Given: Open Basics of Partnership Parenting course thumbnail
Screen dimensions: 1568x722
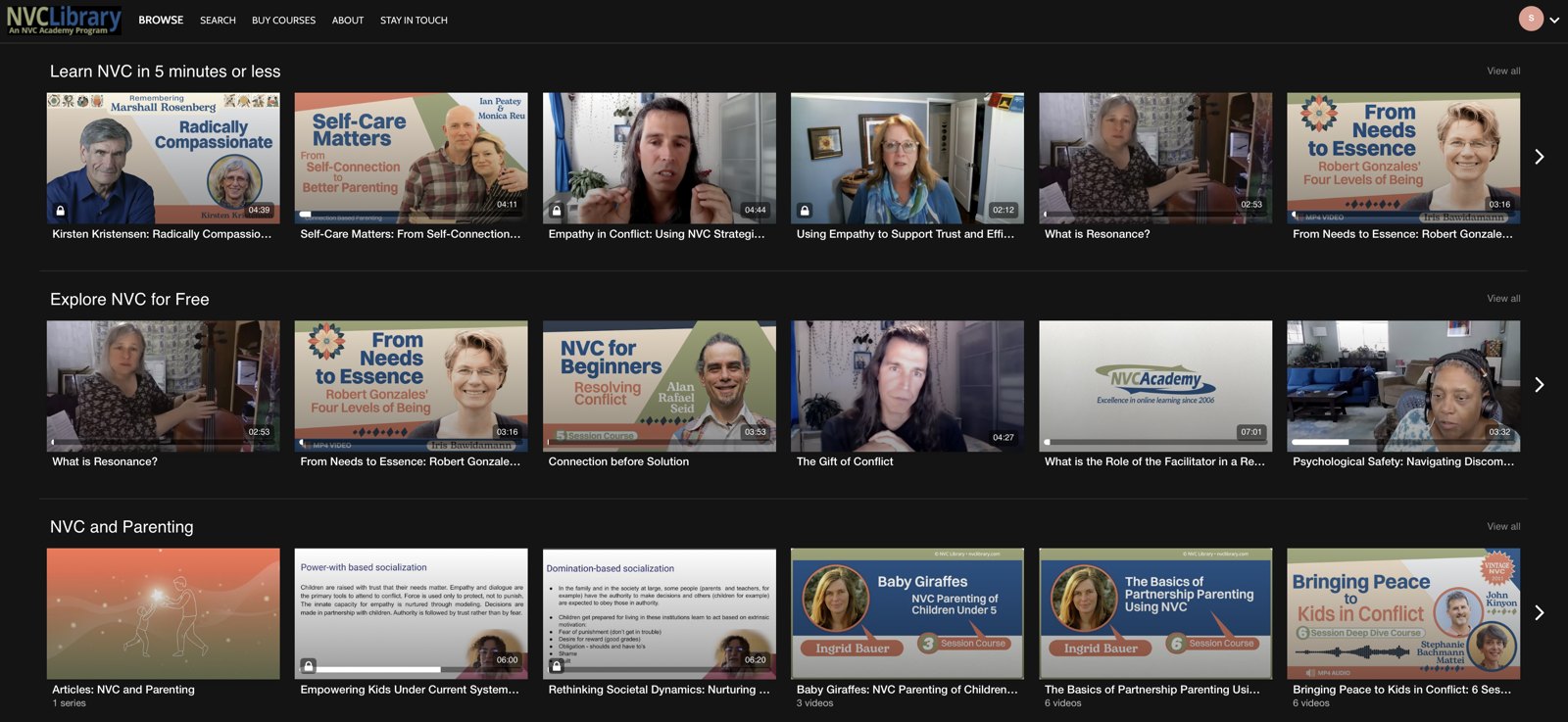Looking at the screenshot, I should click(x=1155, y=613).
